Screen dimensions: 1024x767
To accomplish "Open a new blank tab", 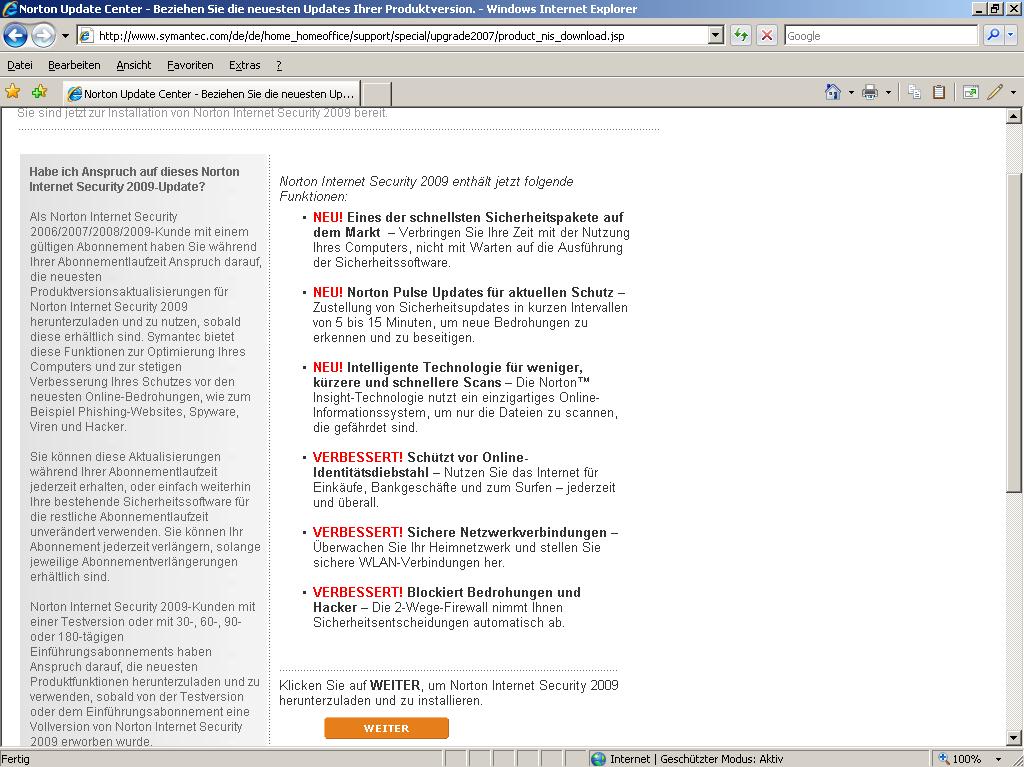I will (377, 94).
